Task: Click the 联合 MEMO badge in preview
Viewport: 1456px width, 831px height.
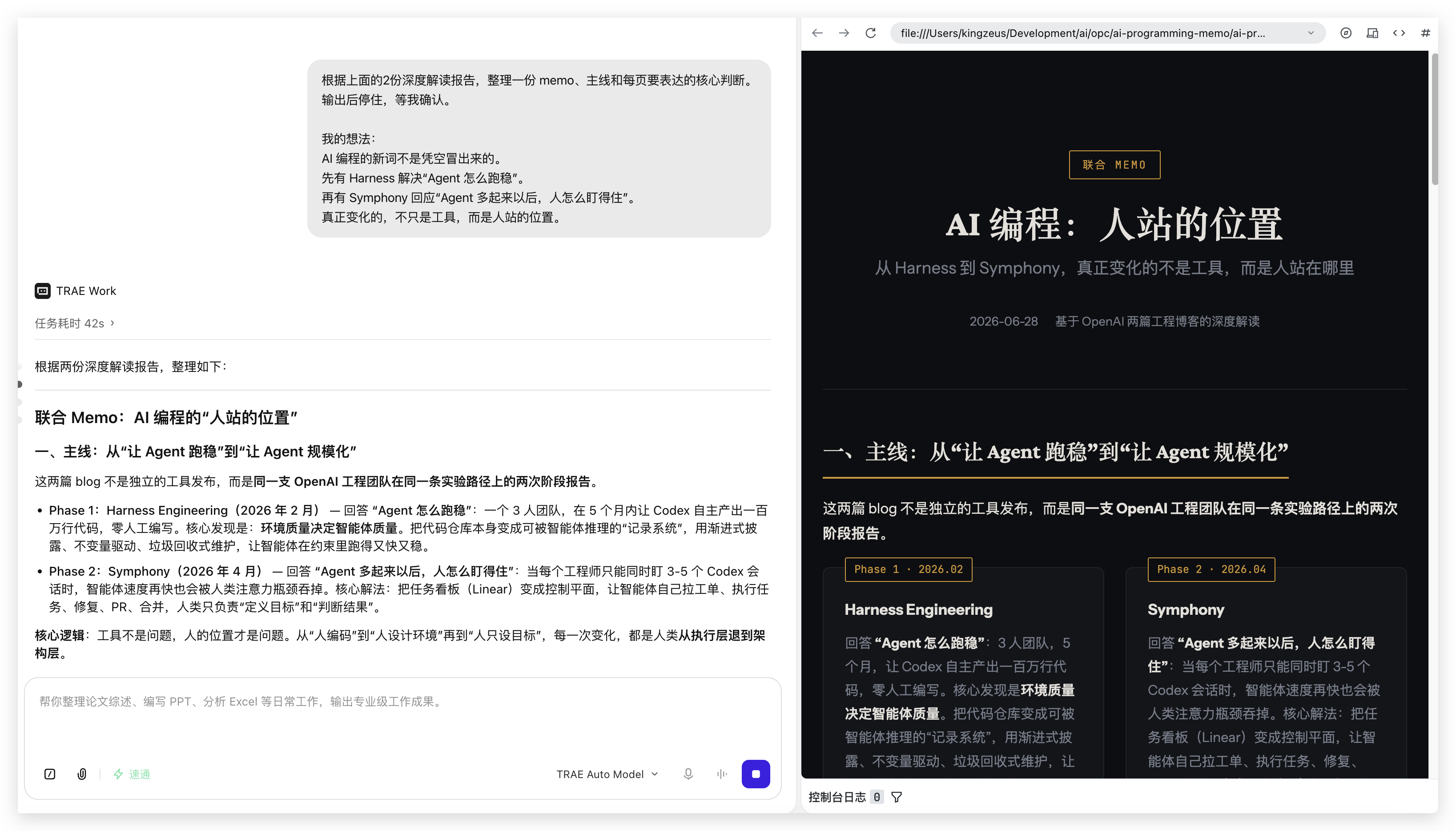Action: (x=1114, y=165)
